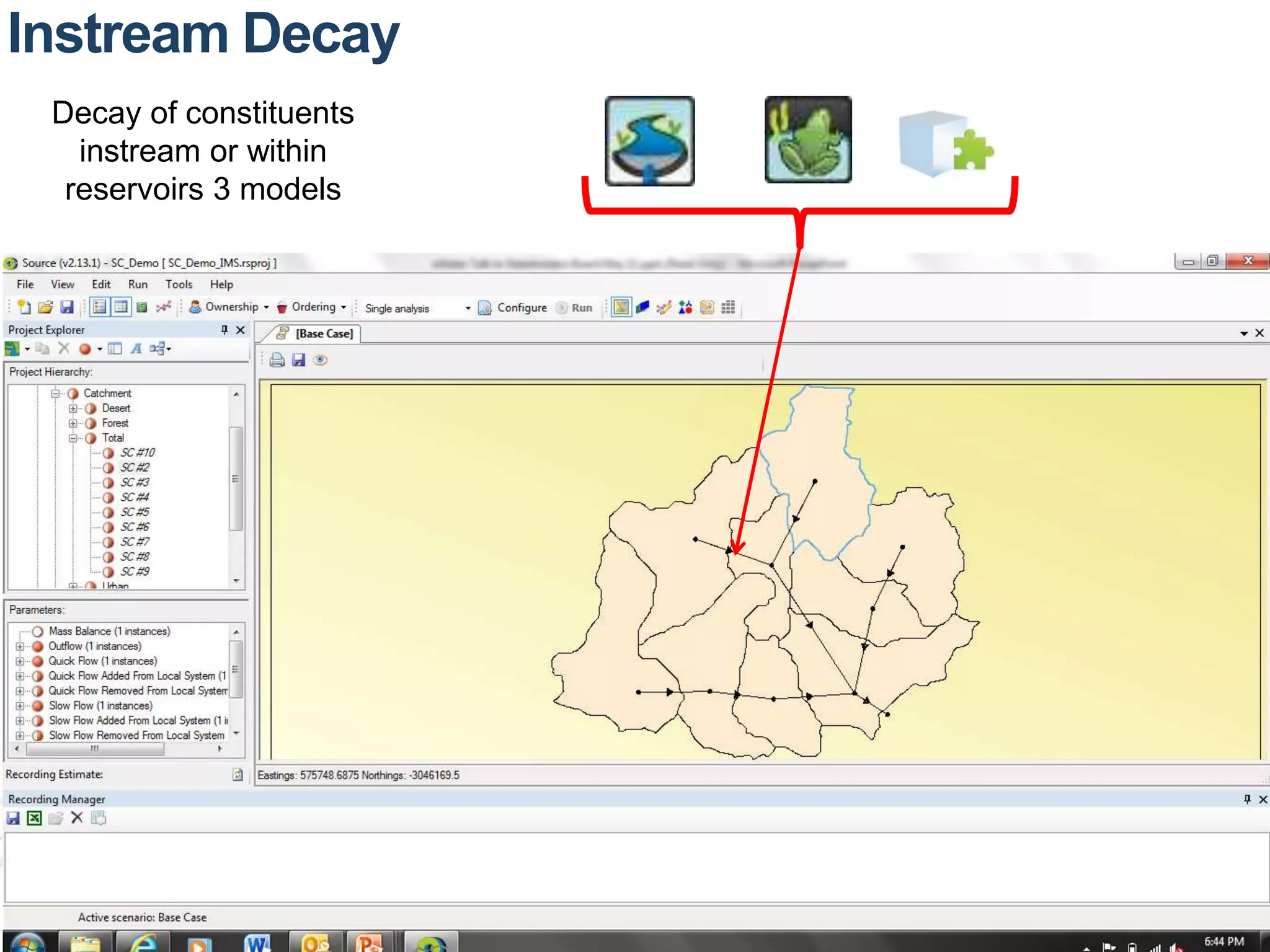The image size is (1270, 952).
Task: Click the blue layer icon in the toolbar
Action: (642, 307)
